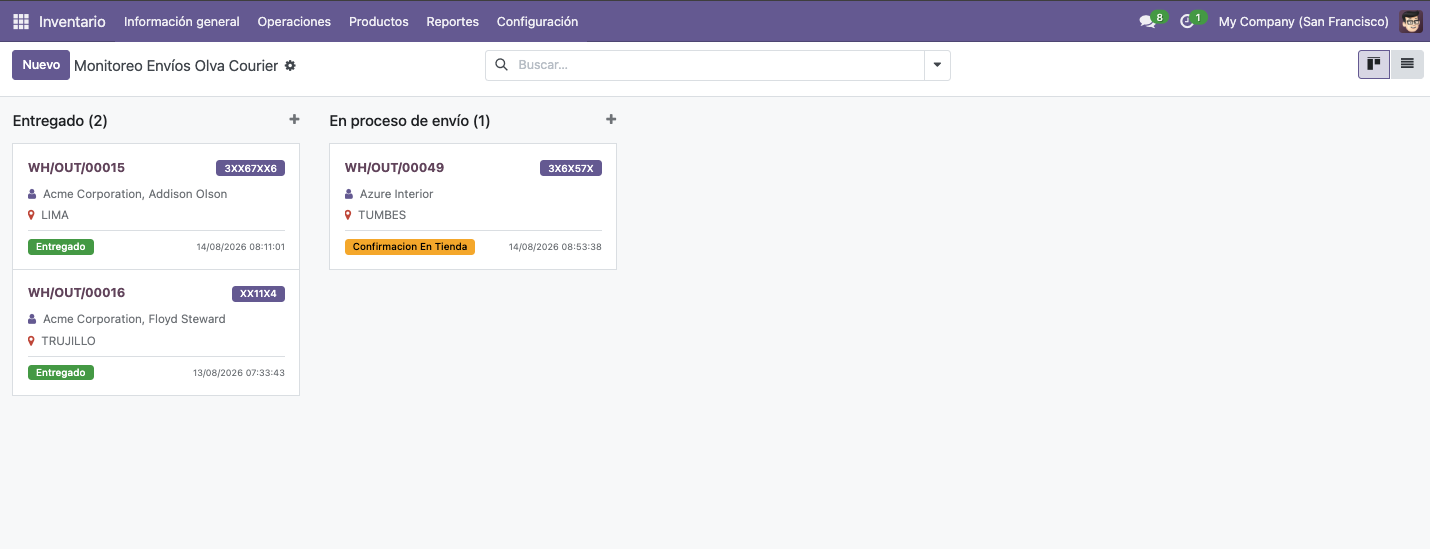Click the TRUJILLO destination text
1430x549 pixels.
(69, 341)
